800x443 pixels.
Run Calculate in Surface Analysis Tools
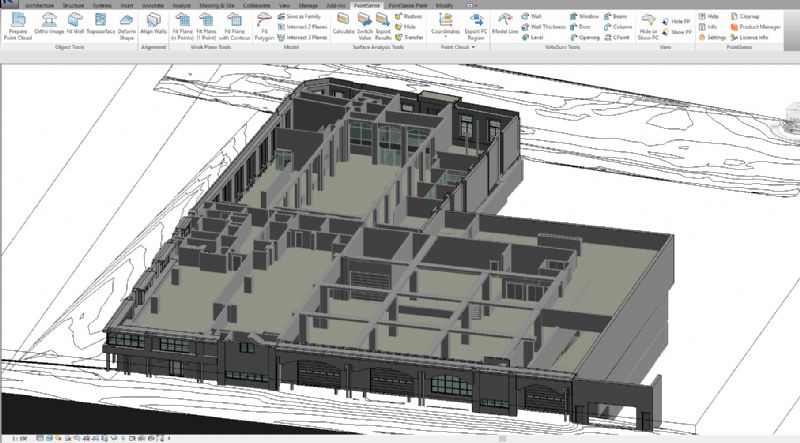(x=343, y=26)
